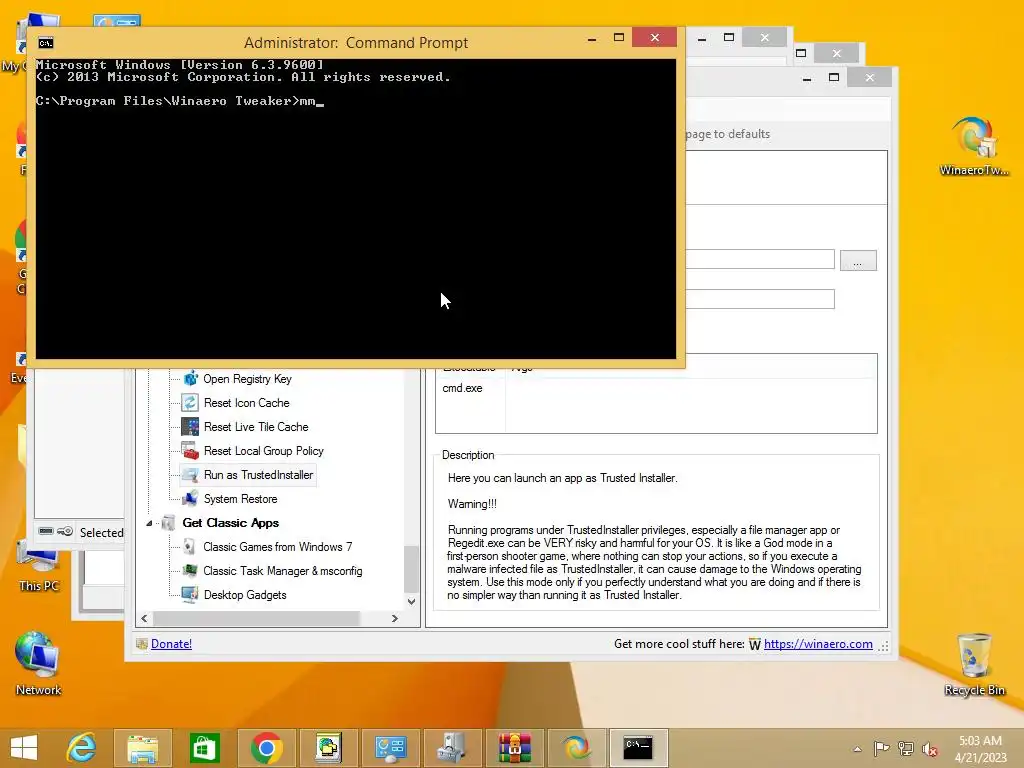Click the arguments input field

pyautogui.click(x=760, y=299)
